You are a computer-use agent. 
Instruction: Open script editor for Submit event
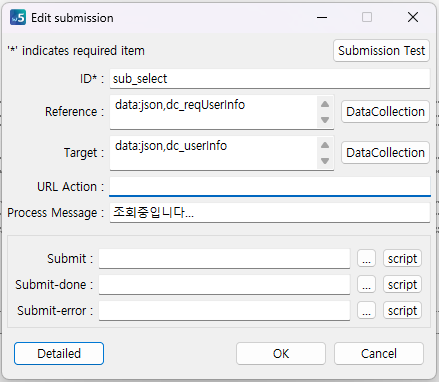[402, 258]
